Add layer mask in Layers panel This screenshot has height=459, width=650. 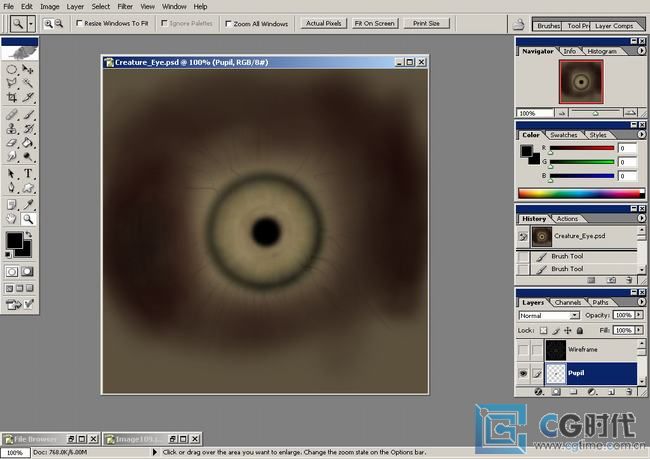click(x=556, y=391)
